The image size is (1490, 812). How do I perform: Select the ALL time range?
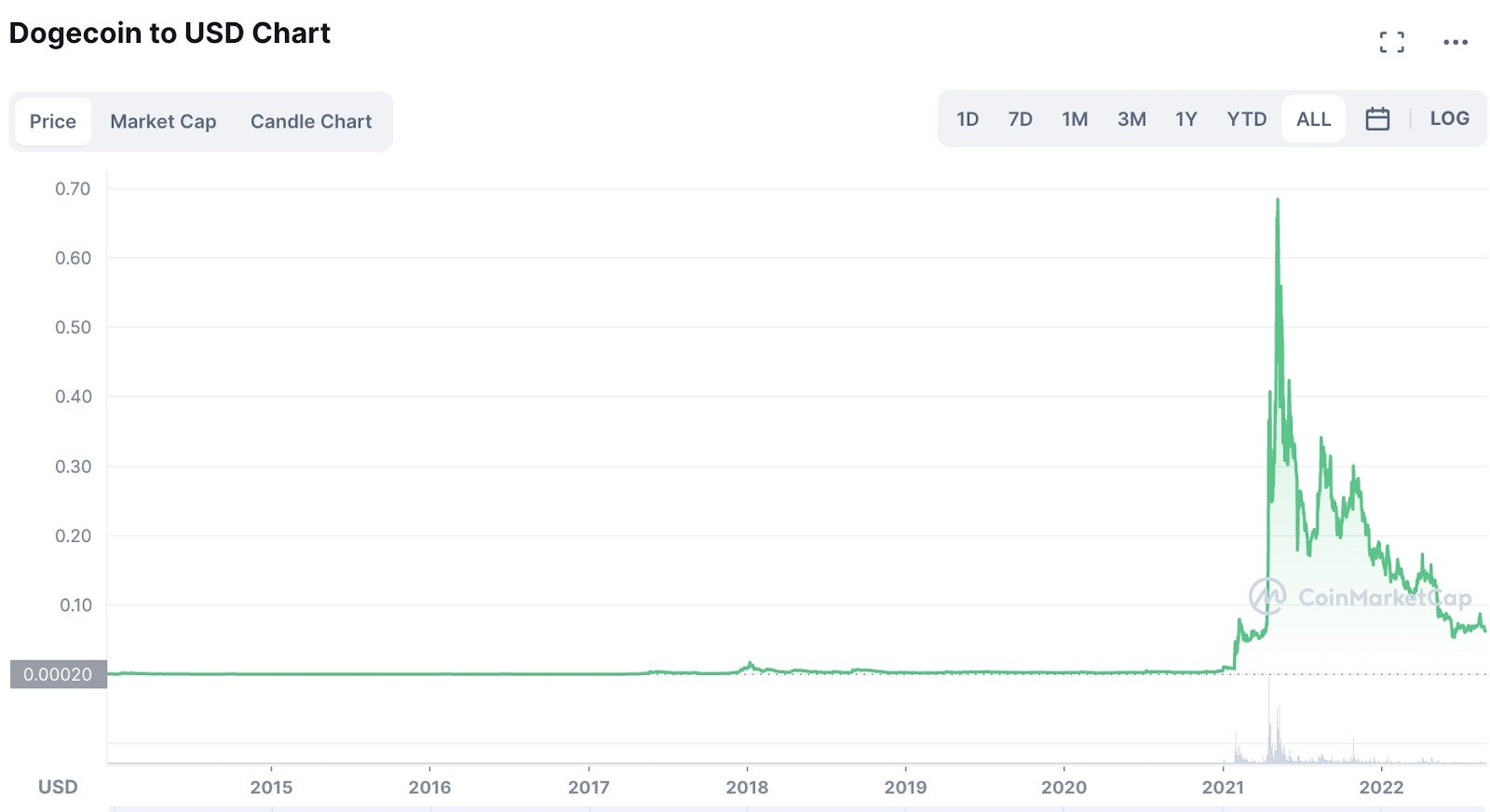1313,119
